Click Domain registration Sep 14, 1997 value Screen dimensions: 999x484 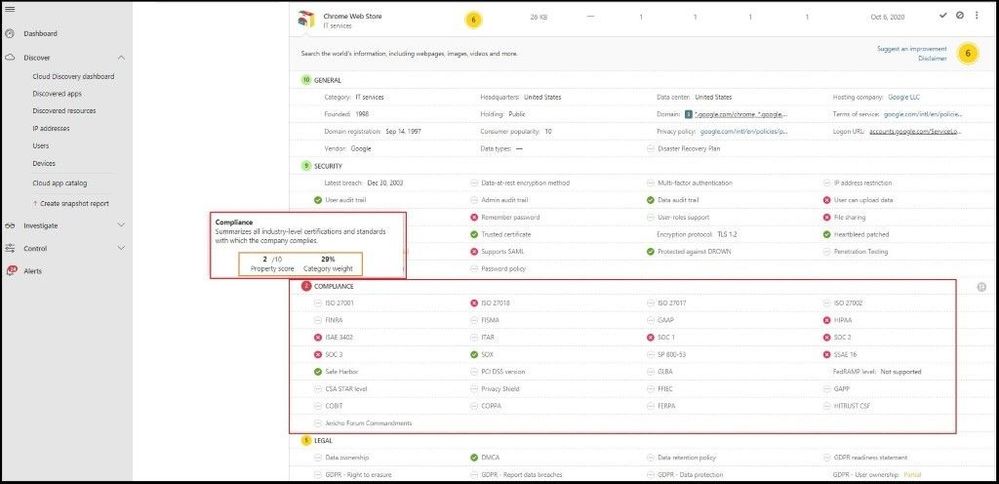point(403,132)
